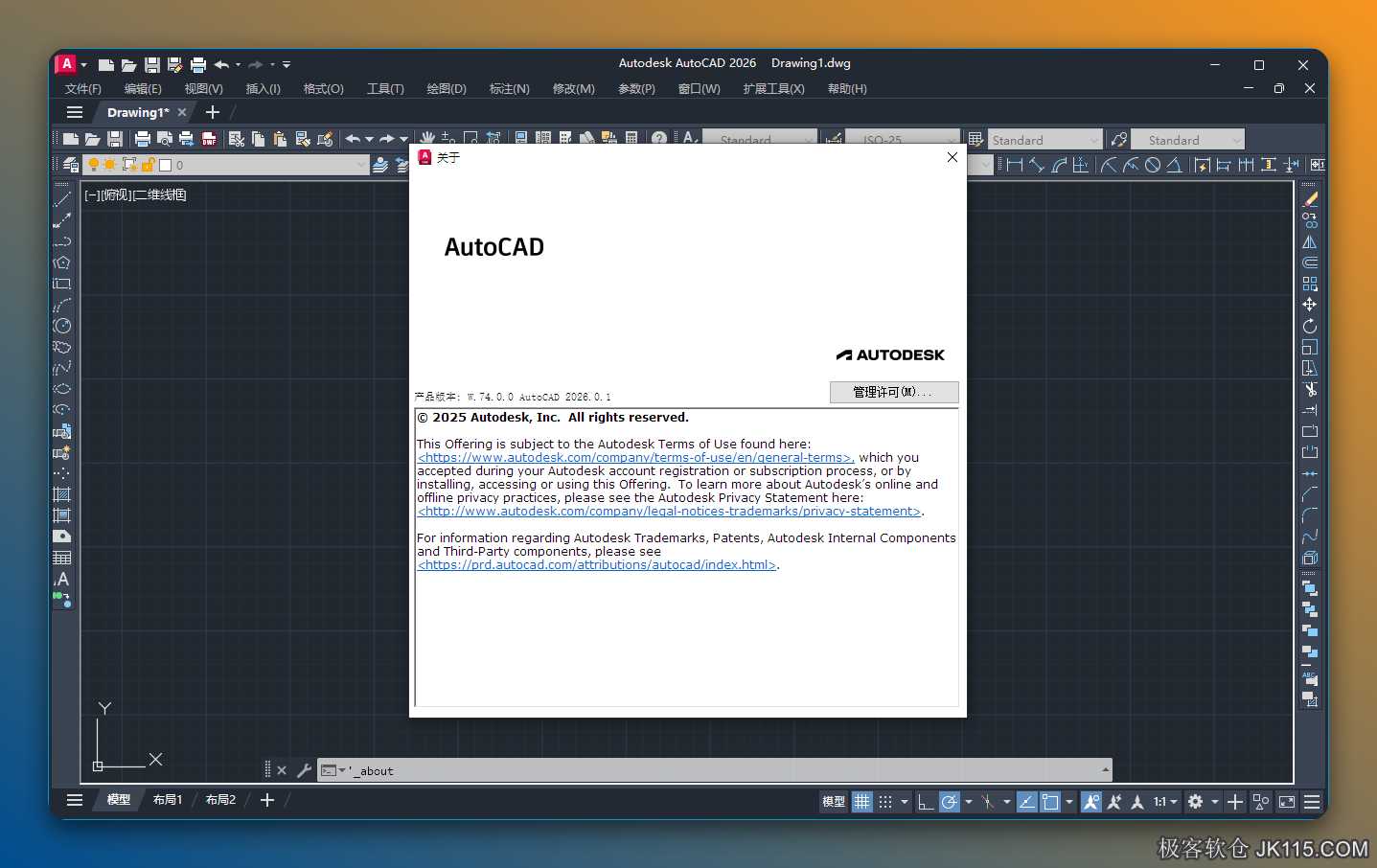Click the Diameter dimension icon
This screenshot has width=1377, height=868.
1153,165
